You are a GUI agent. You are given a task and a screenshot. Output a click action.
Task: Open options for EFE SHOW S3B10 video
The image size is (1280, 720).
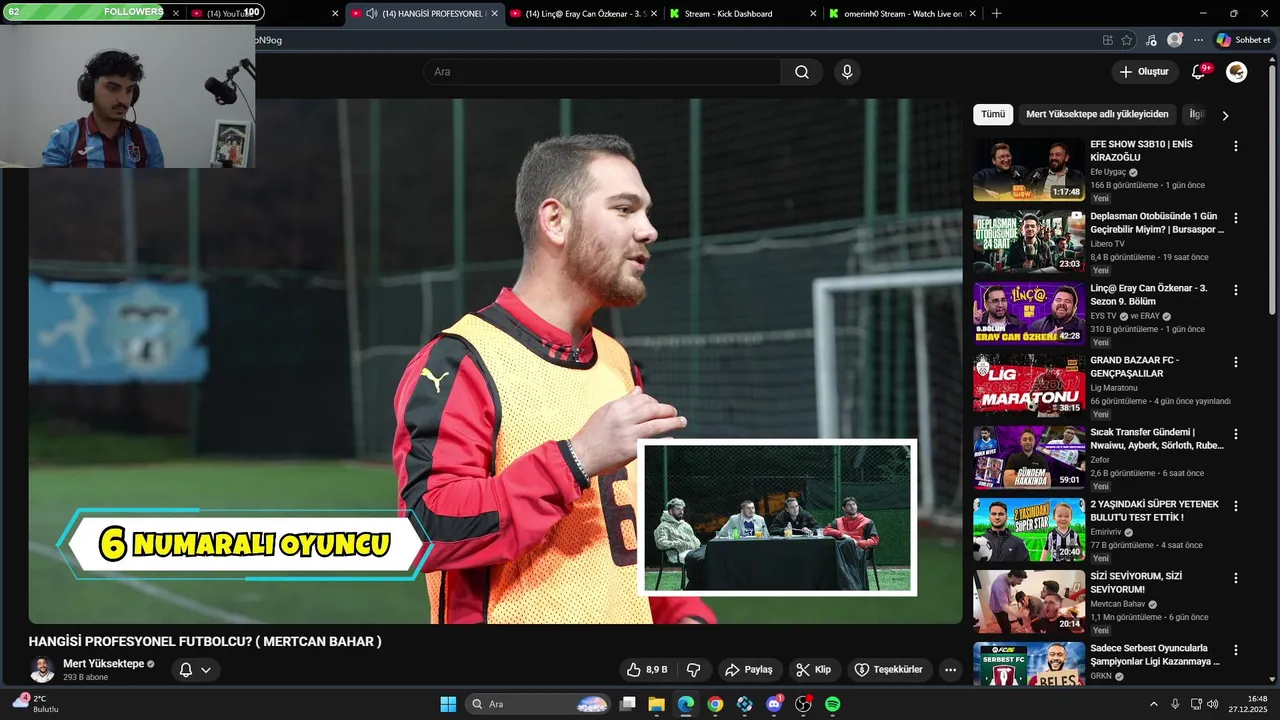point(1236,146)
